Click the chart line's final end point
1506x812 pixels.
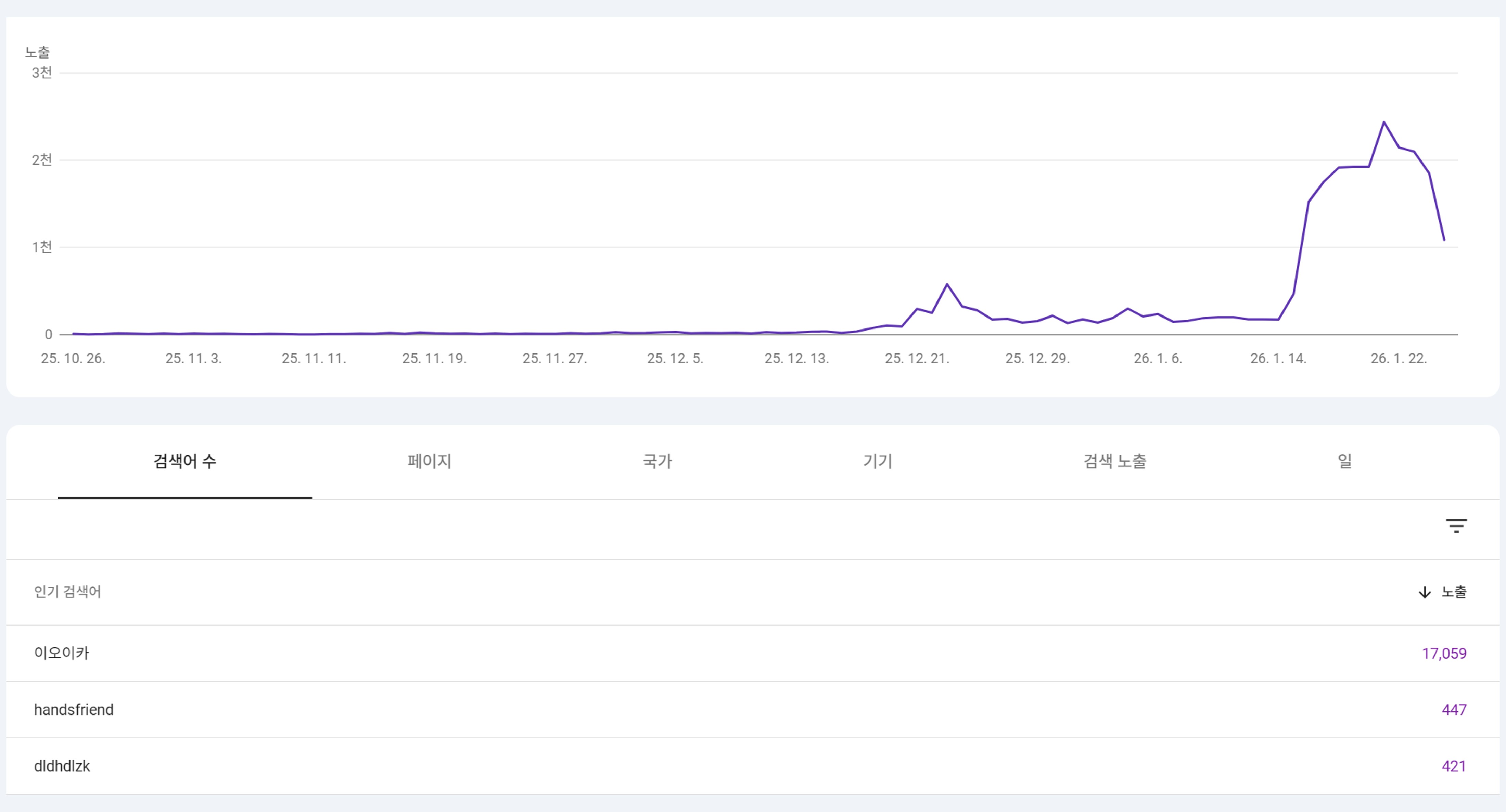[x=1444, y=240]
